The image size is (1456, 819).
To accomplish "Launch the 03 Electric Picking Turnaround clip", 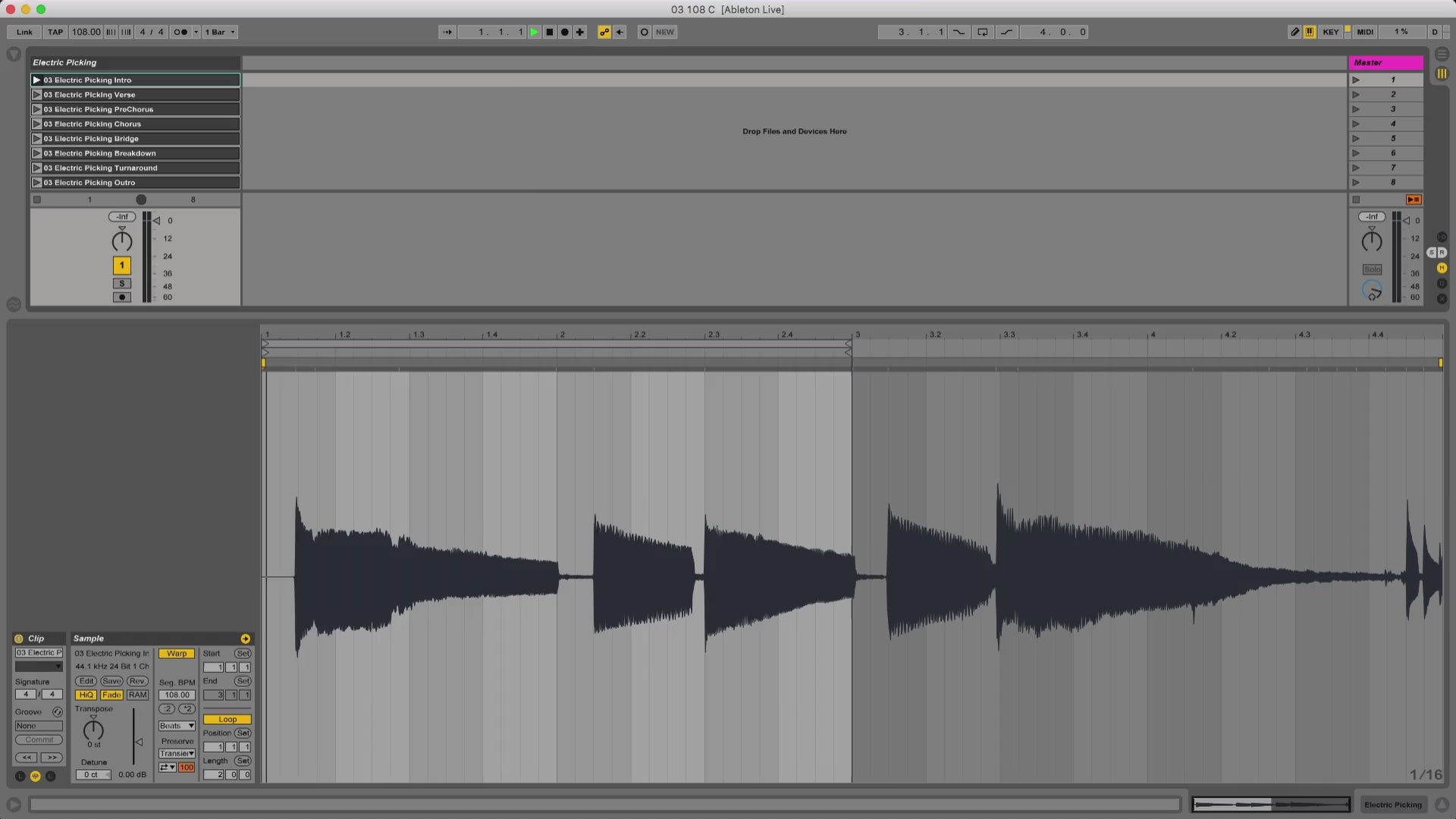I will pos(36,168).
